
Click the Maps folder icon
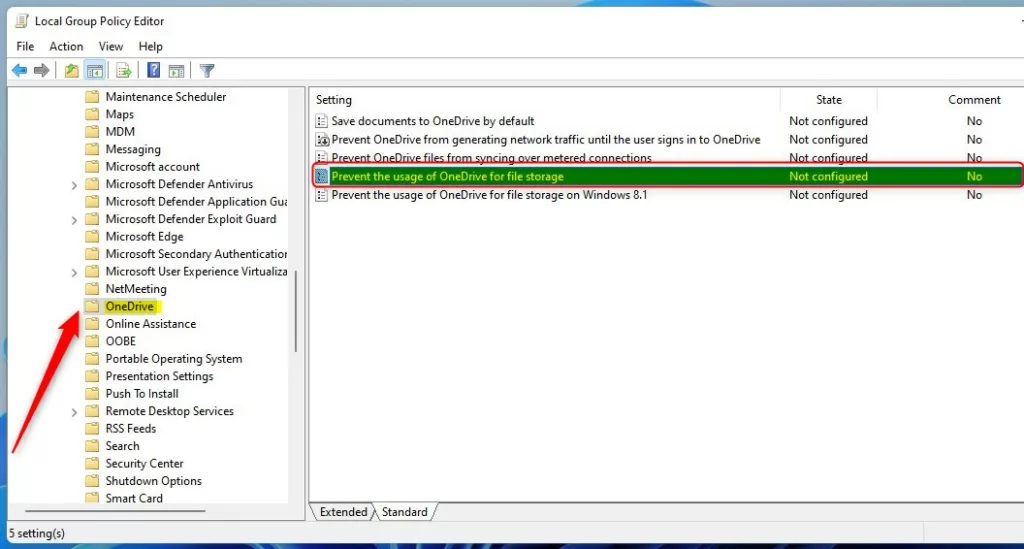pyautogui.click(x=92, y=114)
